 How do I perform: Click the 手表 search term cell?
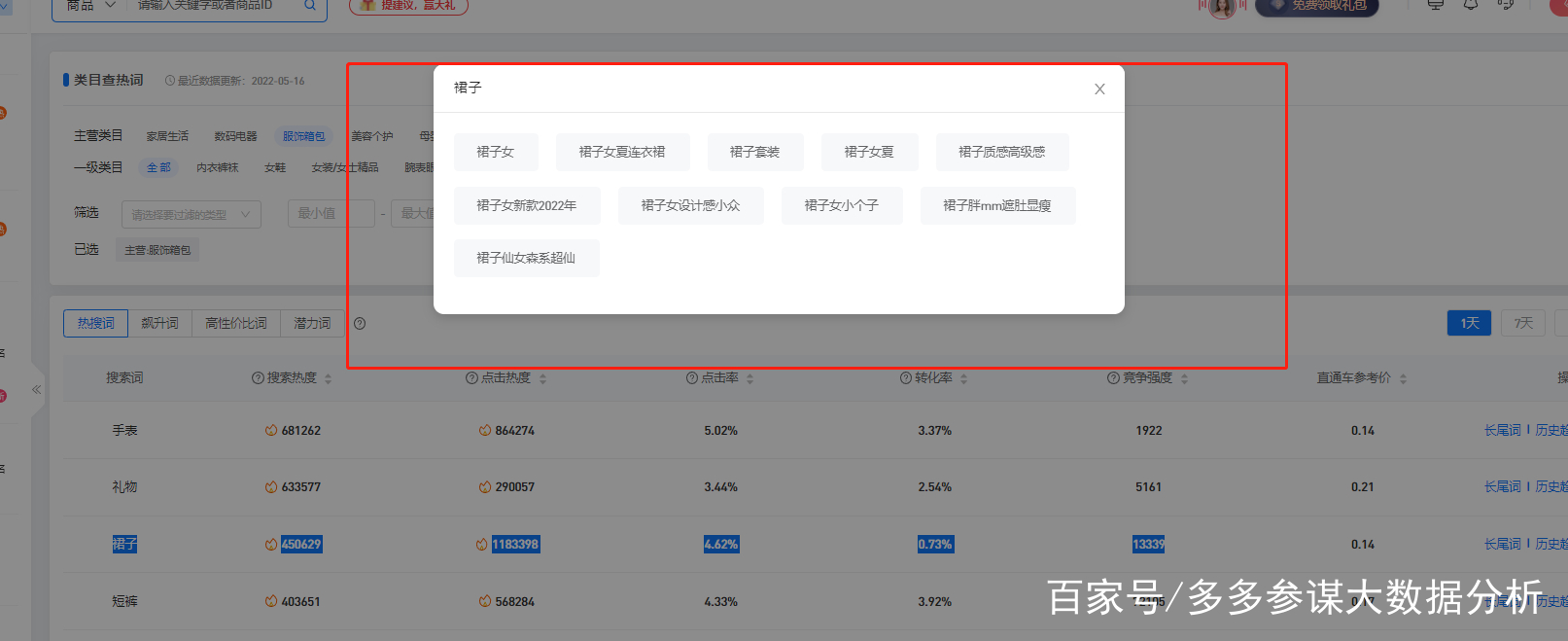click(124, 430)
